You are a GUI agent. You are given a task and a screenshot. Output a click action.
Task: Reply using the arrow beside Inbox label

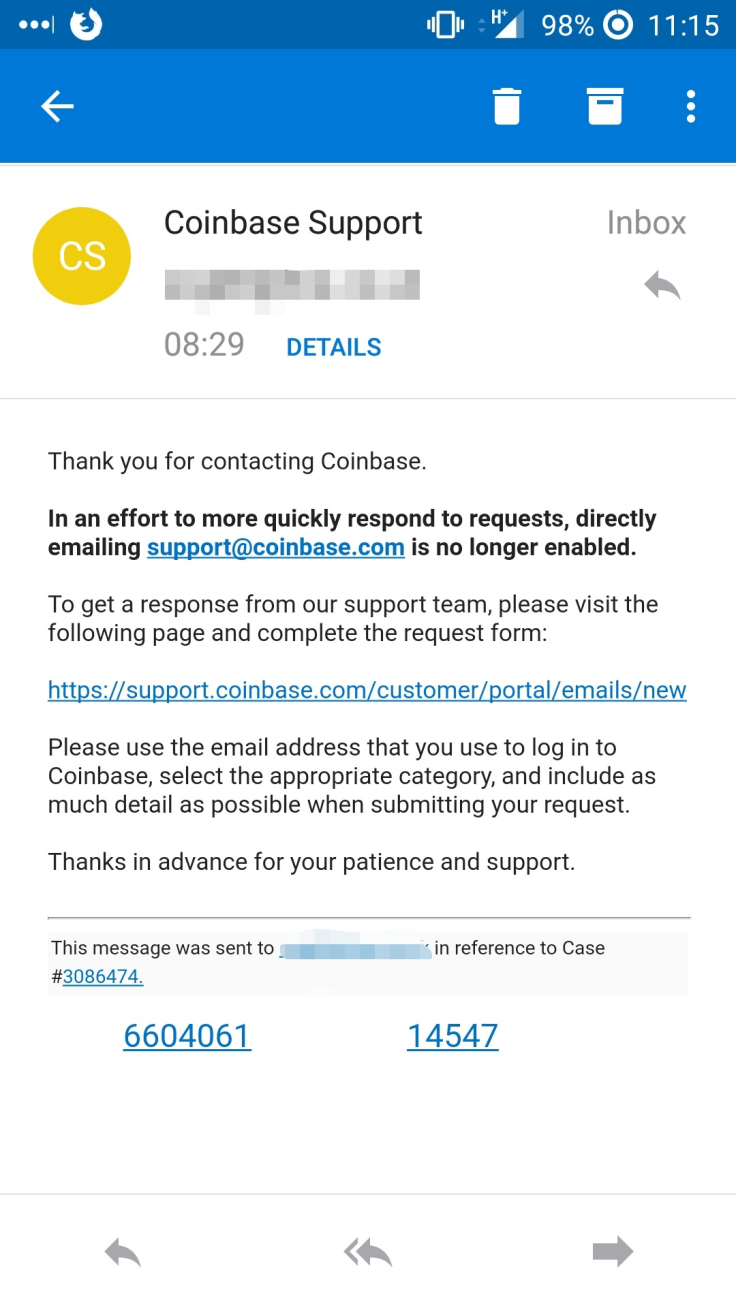coord(662,286)
